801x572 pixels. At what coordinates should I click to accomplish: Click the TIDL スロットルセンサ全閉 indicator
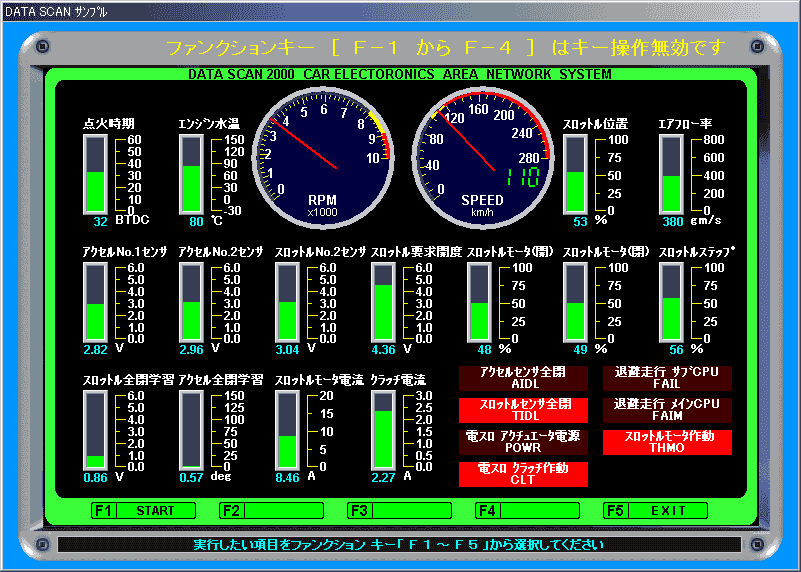(x=524, y=410)
